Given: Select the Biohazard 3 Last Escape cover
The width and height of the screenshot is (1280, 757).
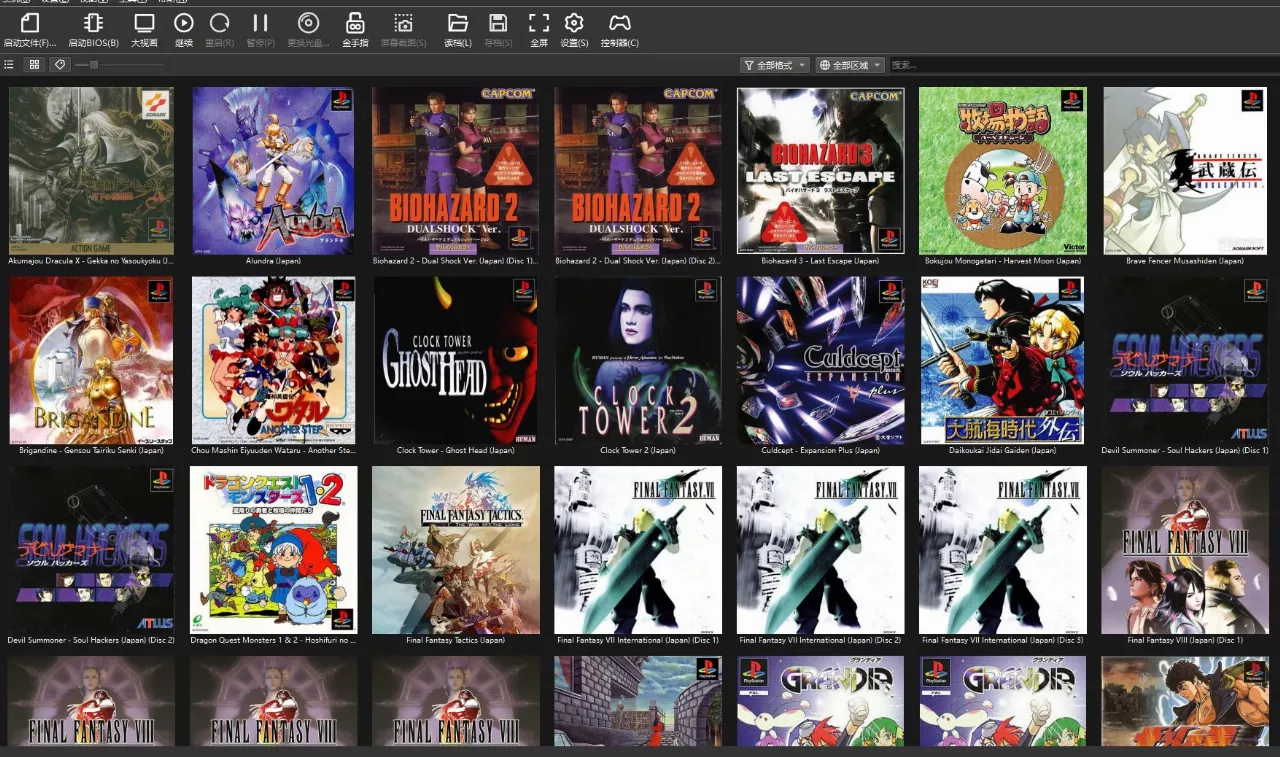Looking at the screenshot, I should tap(821, 171).
